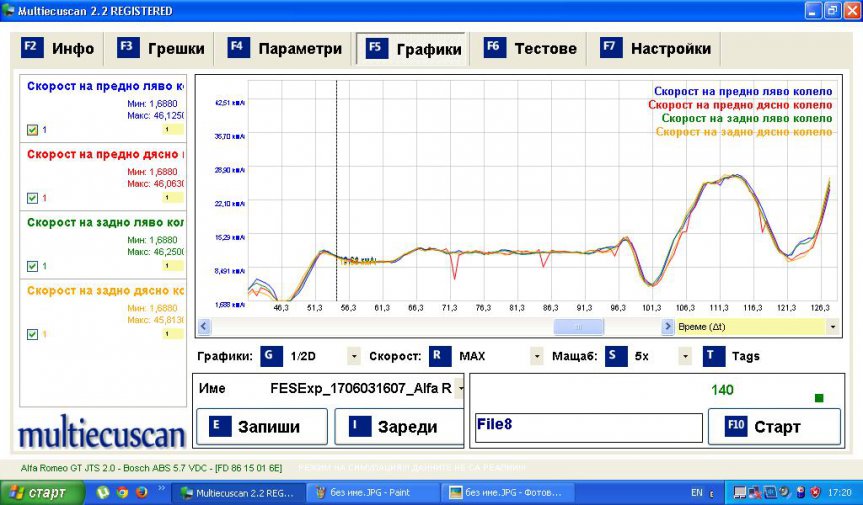Click the F10 Старт button
Image resolution: width=863 pixels, height=505 pixels.
click(774, 426)
